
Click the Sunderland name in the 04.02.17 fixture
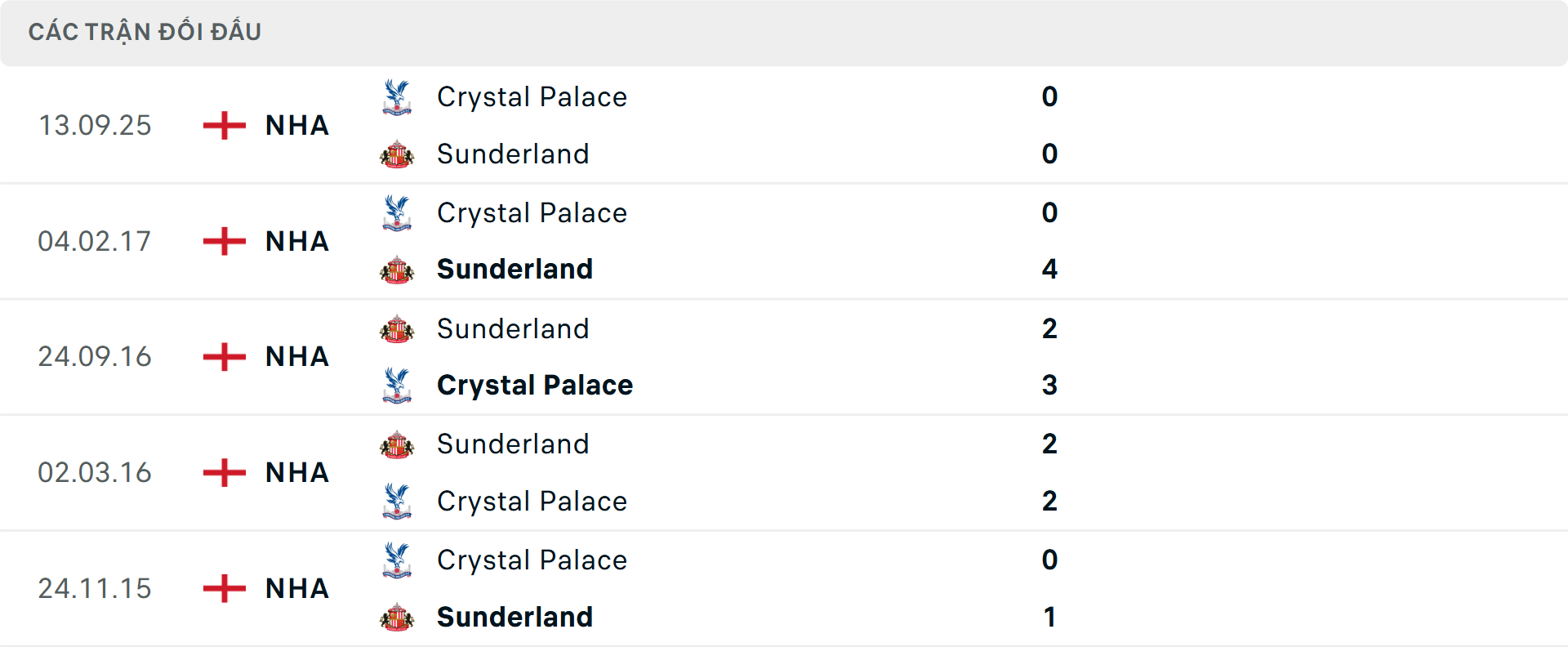coord(514,270)
